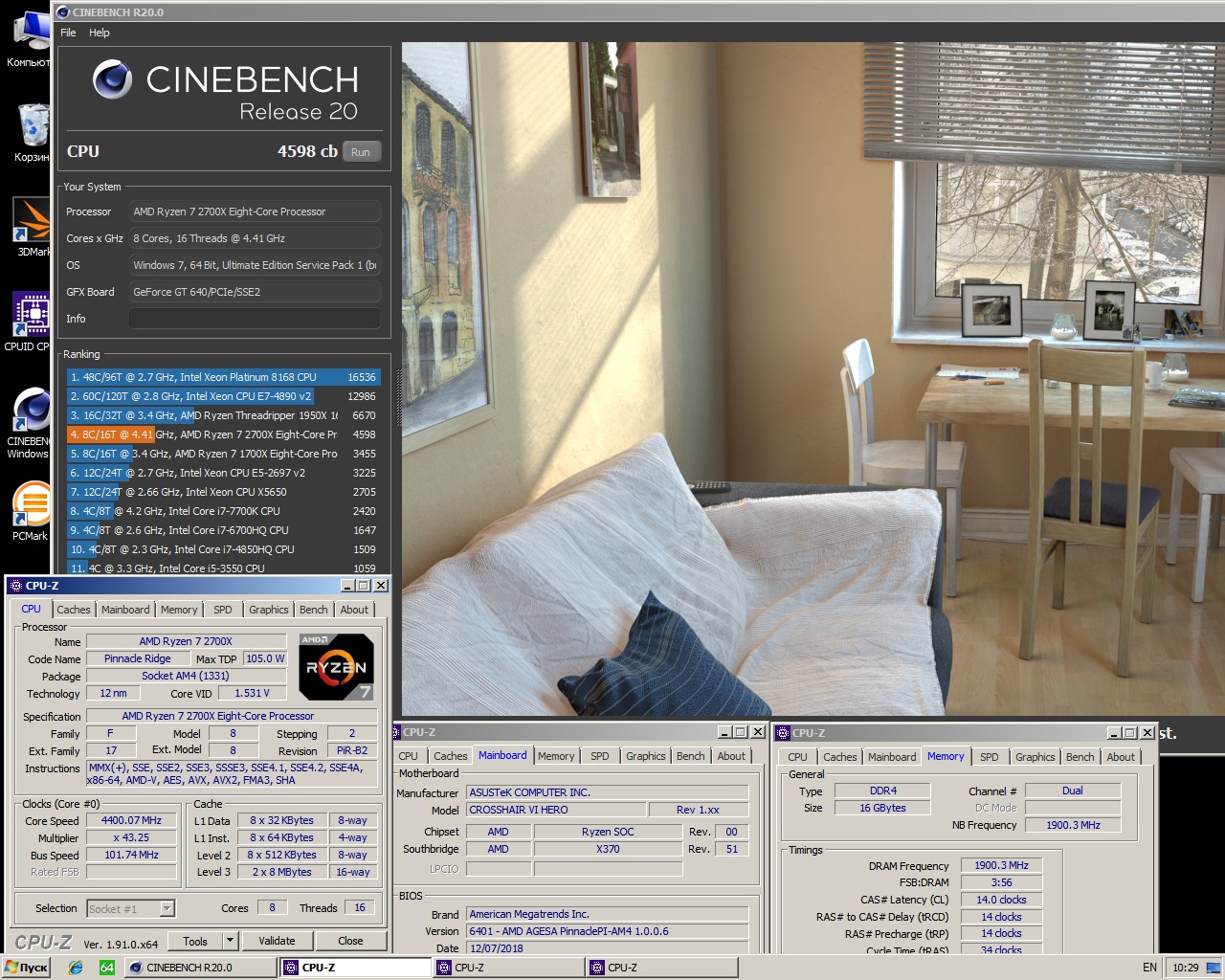Screen dimensions: 1225x980
Task: Click the front CPU-Z window title icon
Action: point(15,586)
